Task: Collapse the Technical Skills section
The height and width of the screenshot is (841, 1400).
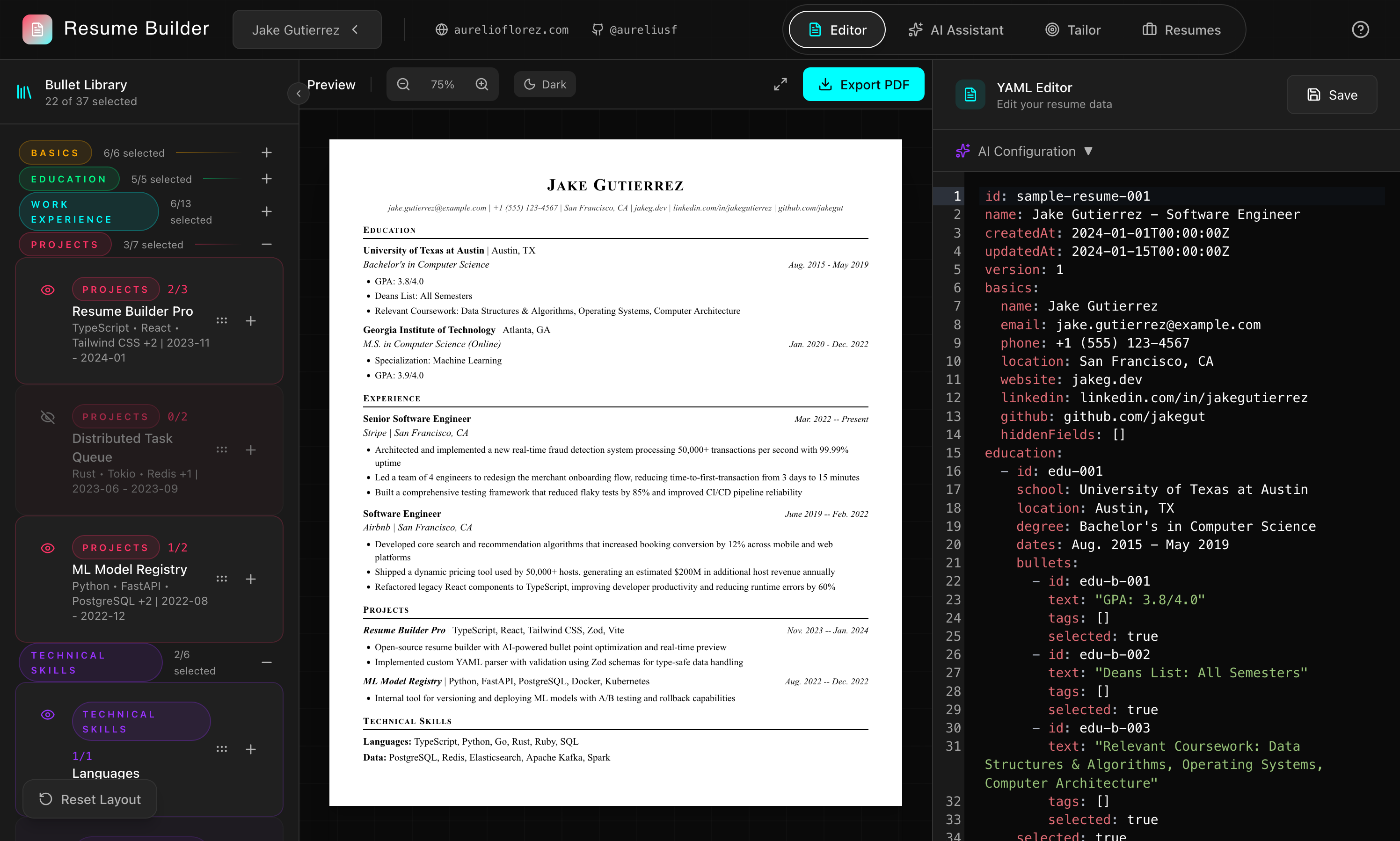Action: [266, 662]
